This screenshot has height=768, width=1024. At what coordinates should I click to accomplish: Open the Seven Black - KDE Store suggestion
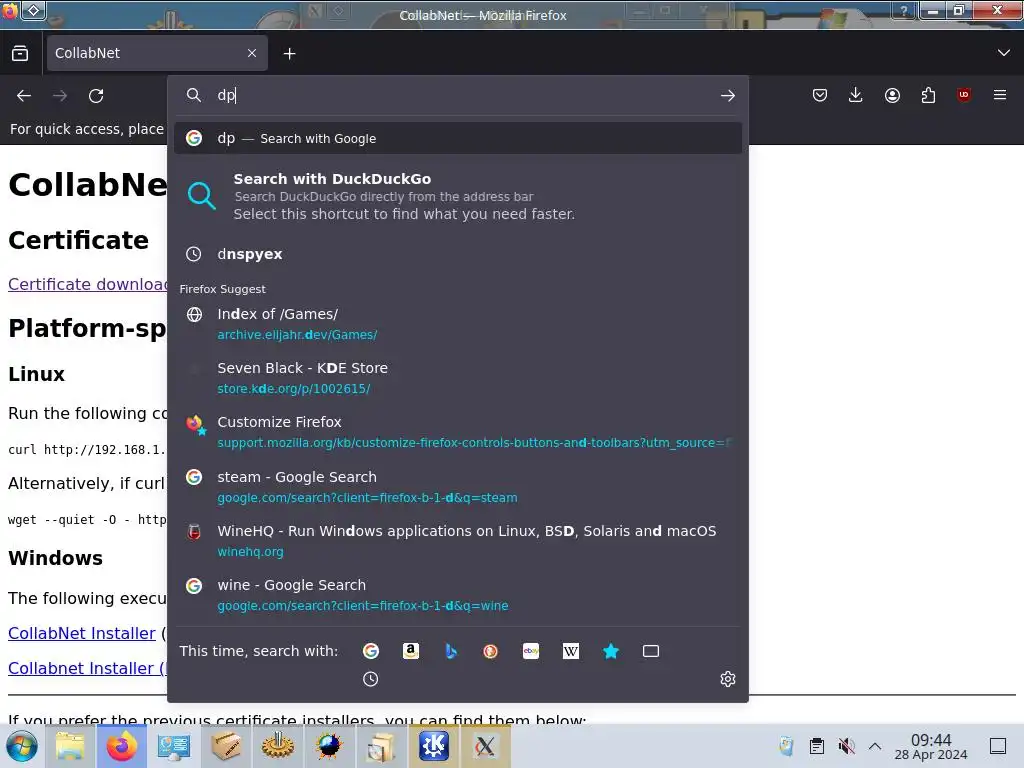coord(458,378)
